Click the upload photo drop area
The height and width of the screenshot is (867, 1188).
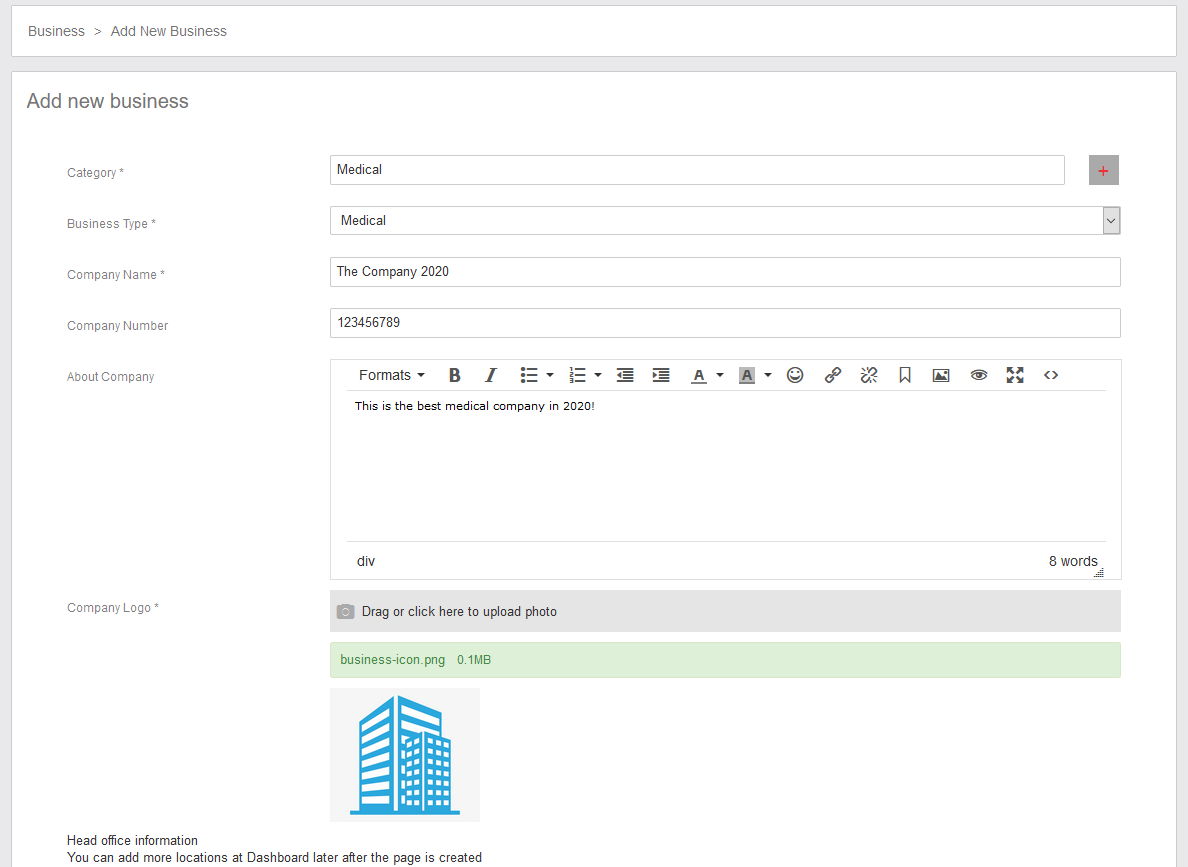pyautogui.click(x=724, y=611)
